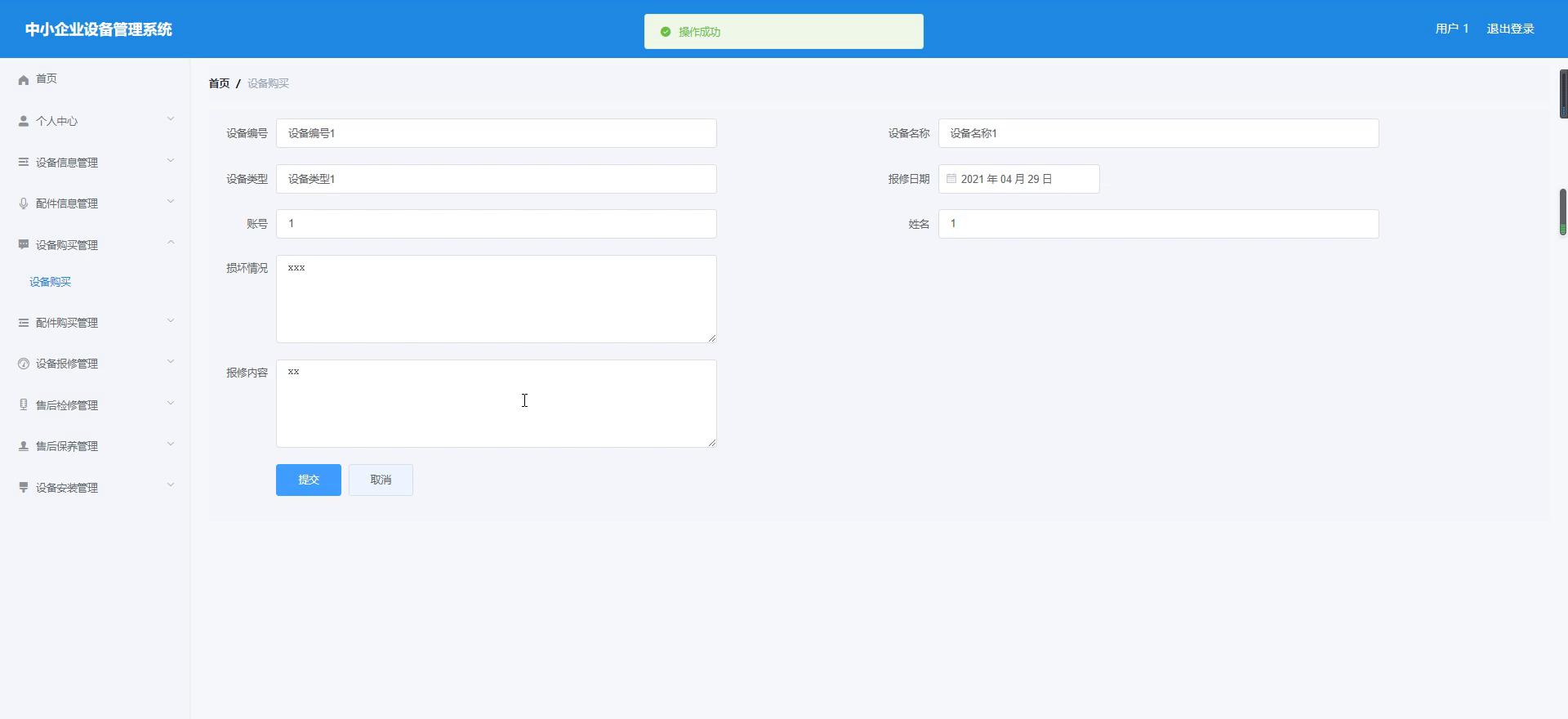Expand the 售后检修管理 chevron arrow
This screenshot has width=1568, height=719.
click(x=171, y=404)
